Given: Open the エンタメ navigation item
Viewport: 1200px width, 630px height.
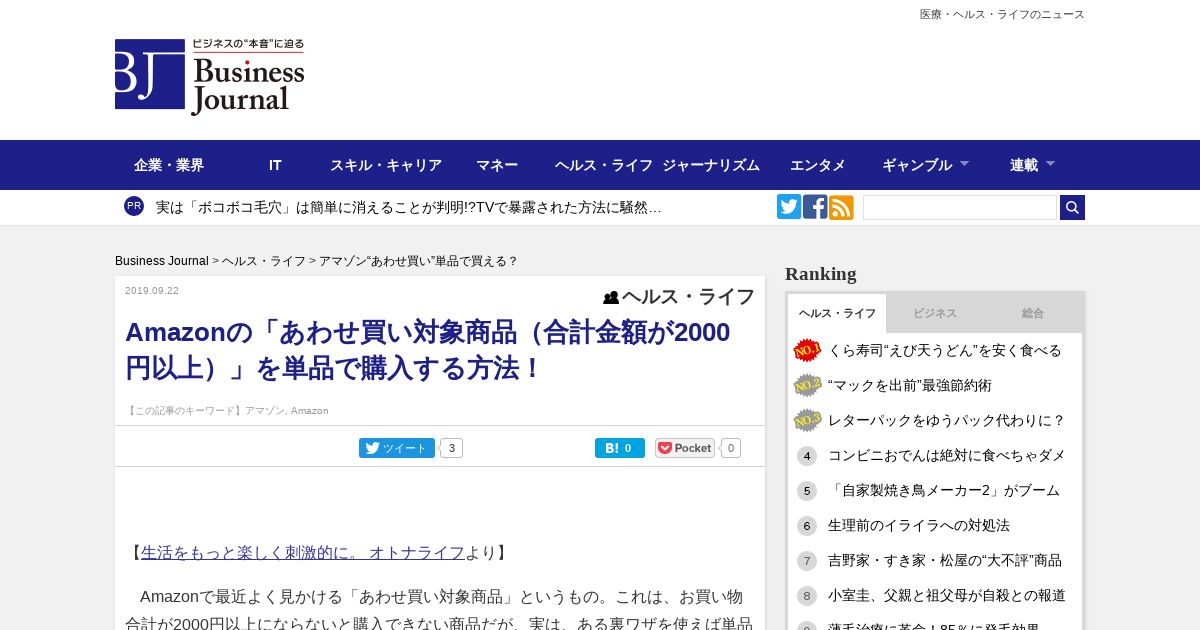Looking at the screenshot, I should (818, 165).
